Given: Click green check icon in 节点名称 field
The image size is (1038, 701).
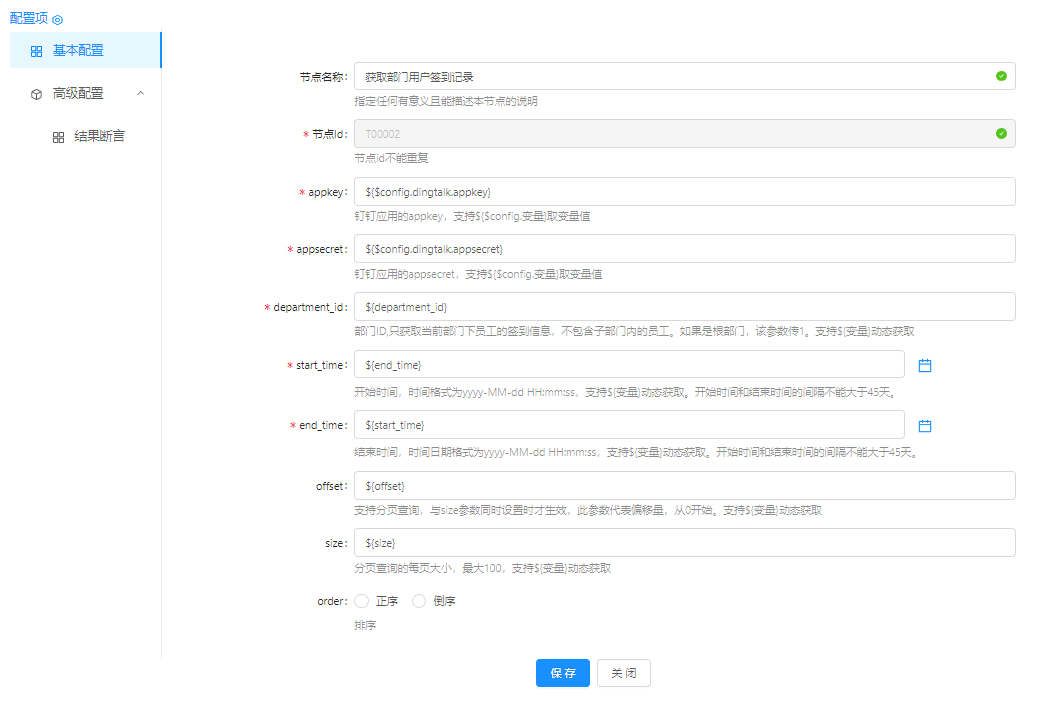Looking at the screenshot, I should coord(1001,76).
